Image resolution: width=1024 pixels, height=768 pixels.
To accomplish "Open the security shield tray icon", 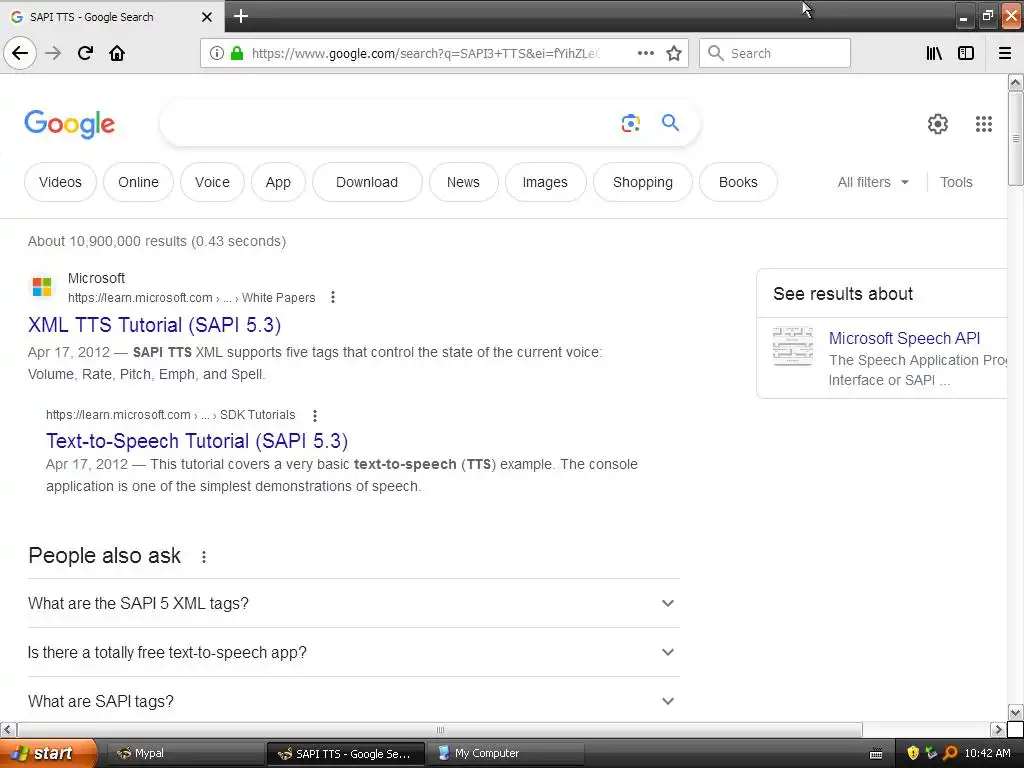I will (x=913, y=753).
